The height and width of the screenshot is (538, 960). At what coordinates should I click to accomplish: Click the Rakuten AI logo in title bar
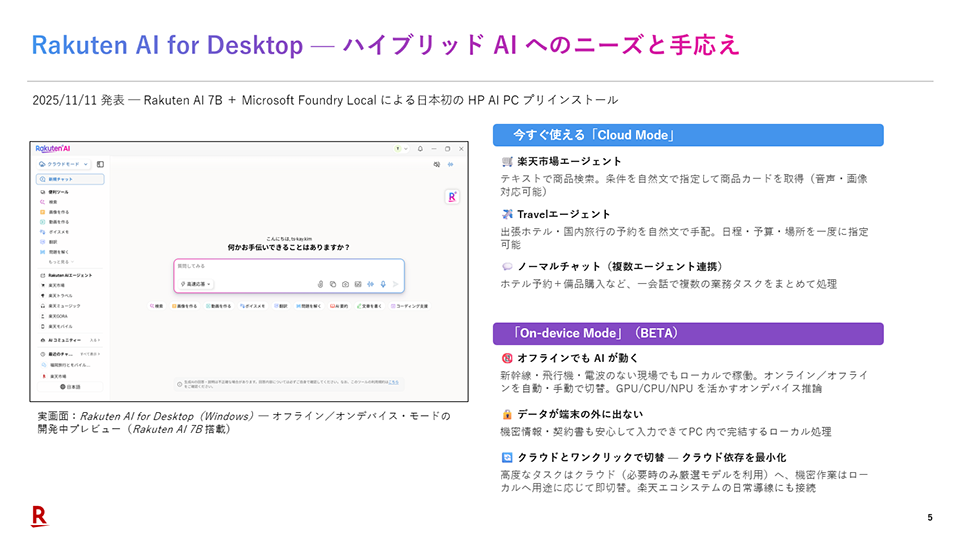(53, 148)
